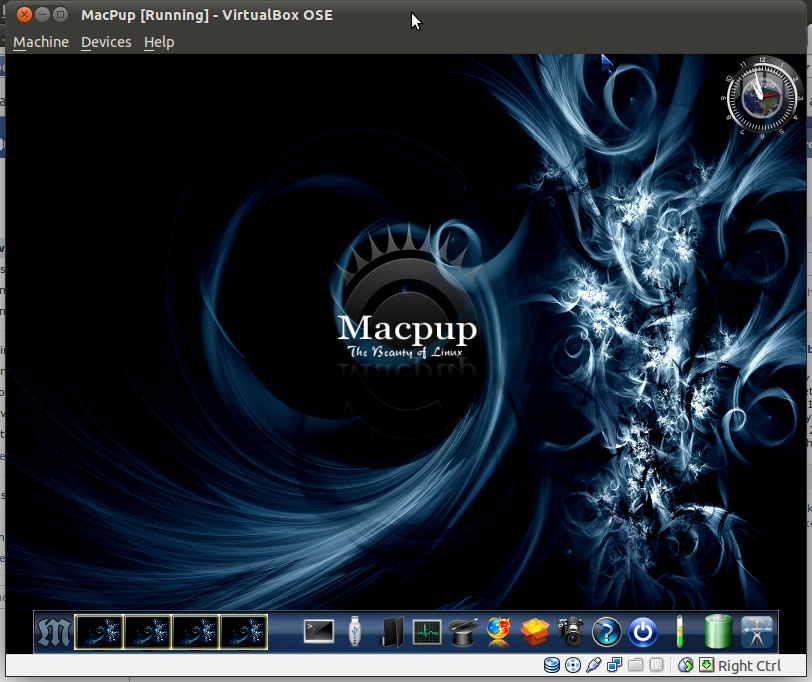Switch to the second virtual desktop thumbnail
Viewport: 812px width, 682px height.
148,632
